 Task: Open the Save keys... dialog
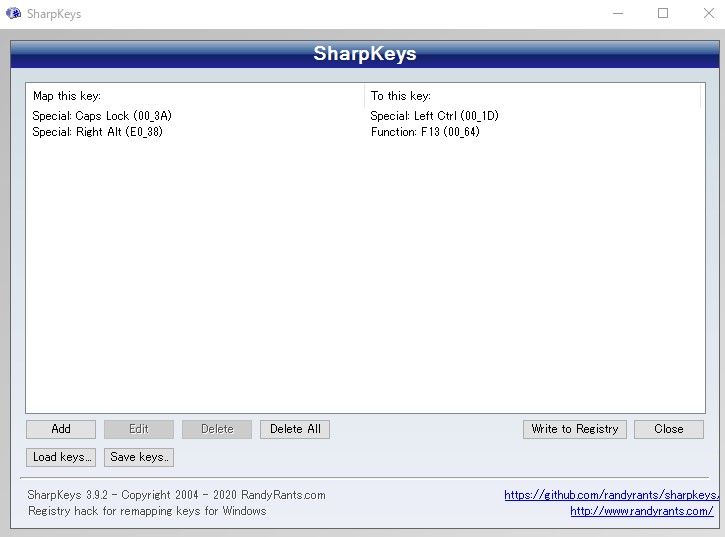[x=139, y=457]
